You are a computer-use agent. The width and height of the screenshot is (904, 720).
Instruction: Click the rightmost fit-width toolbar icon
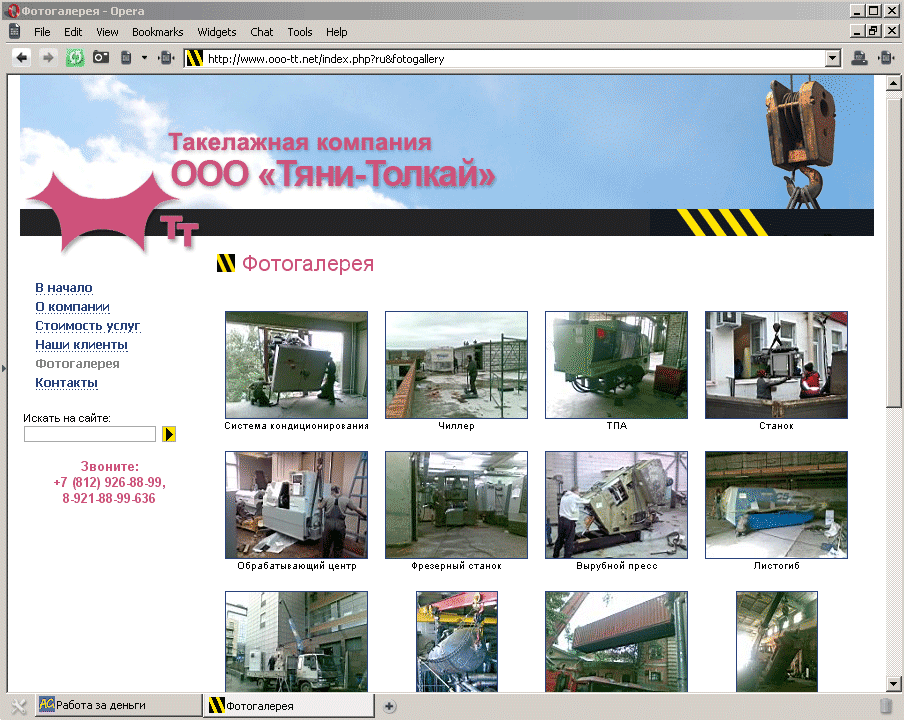point(886,58)
